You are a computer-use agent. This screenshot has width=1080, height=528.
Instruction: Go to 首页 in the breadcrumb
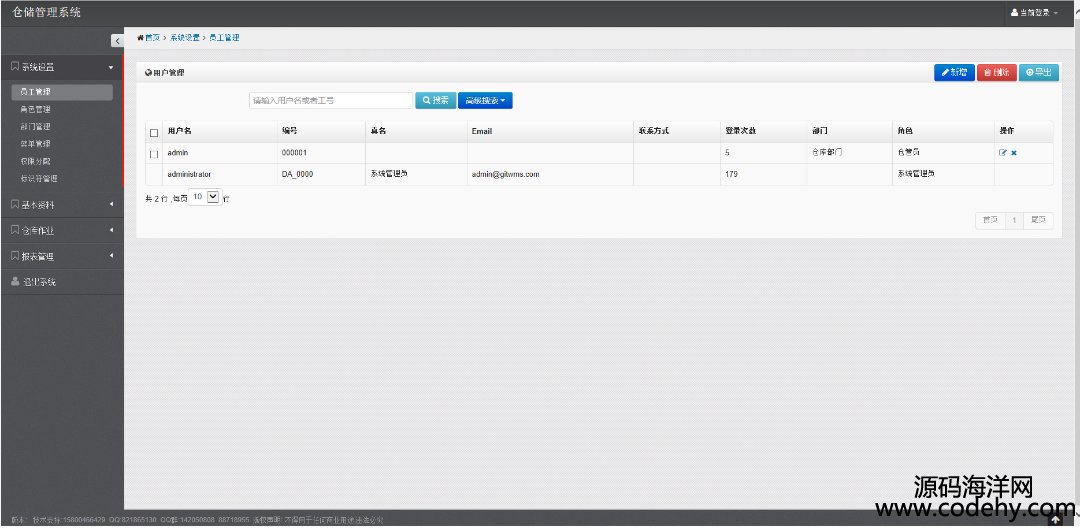[152, 38]
